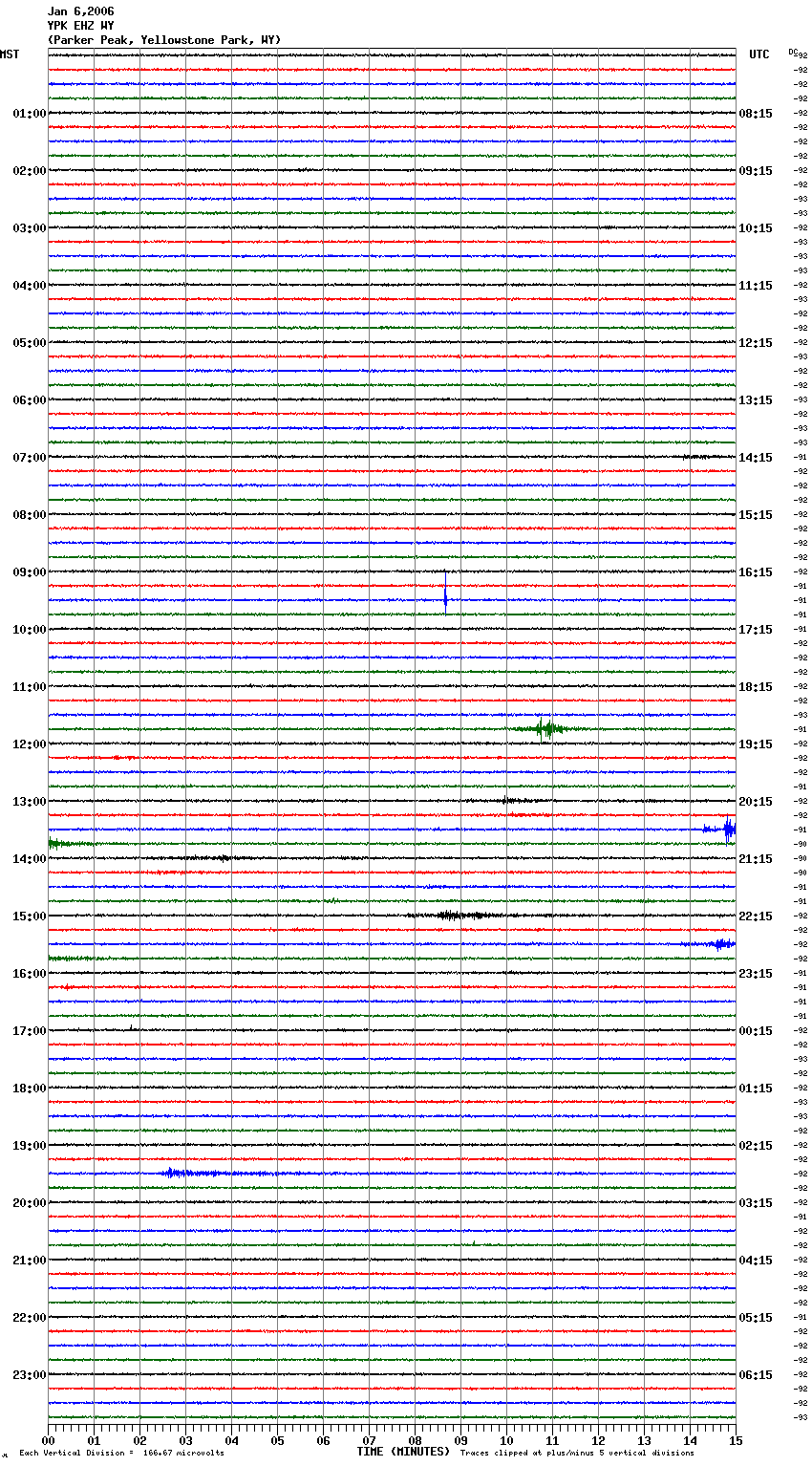Select the 19:00 MST time label
Screen dimensions: 812x1466
coord(30,1146)
